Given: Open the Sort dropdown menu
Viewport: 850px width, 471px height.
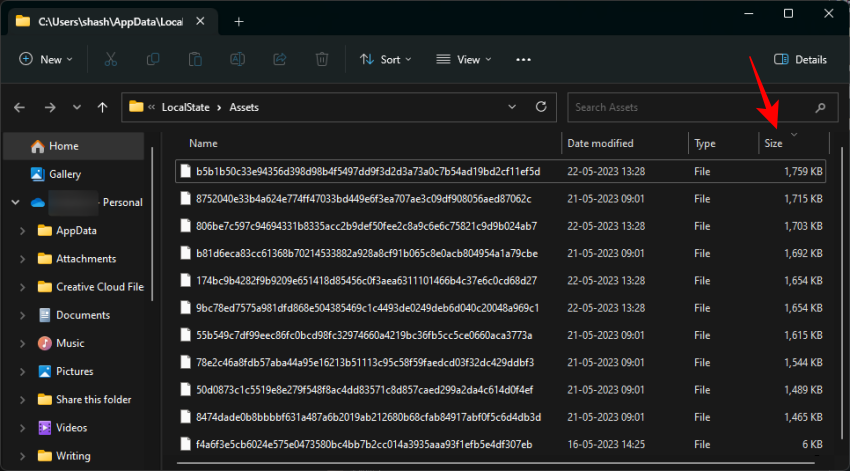Looking at the screenshot, I should point(385,60).
